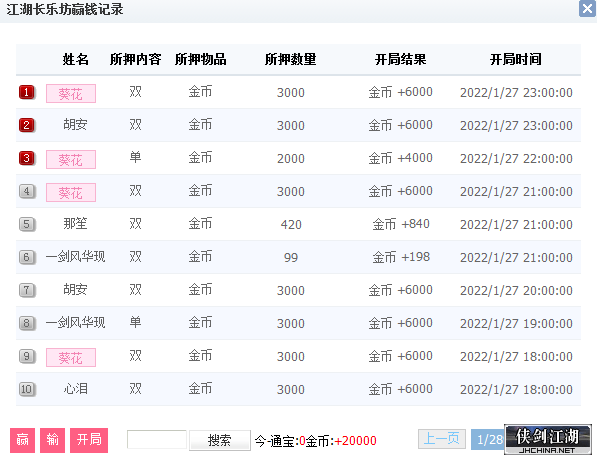Click 单 bet content in row 8
Screen dimensions: 597x460
pyautogui.click(x=136, y=322)
